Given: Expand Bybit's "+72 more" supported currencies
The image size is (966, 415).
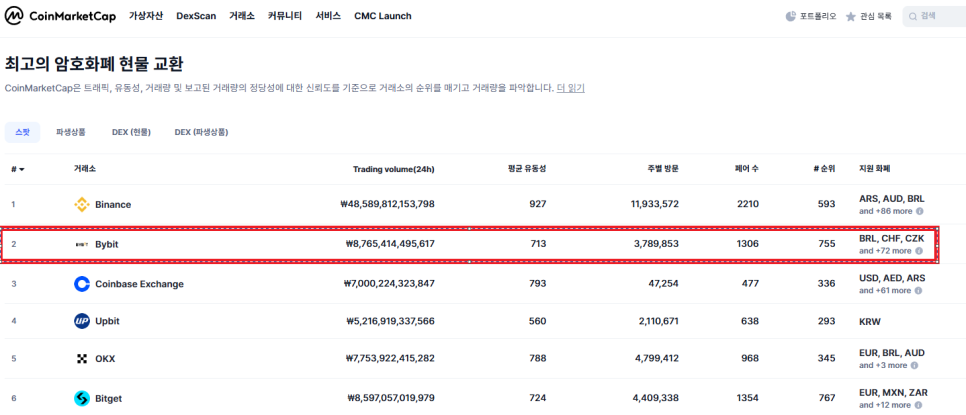Looking at the screenshot, I should 886,251.
